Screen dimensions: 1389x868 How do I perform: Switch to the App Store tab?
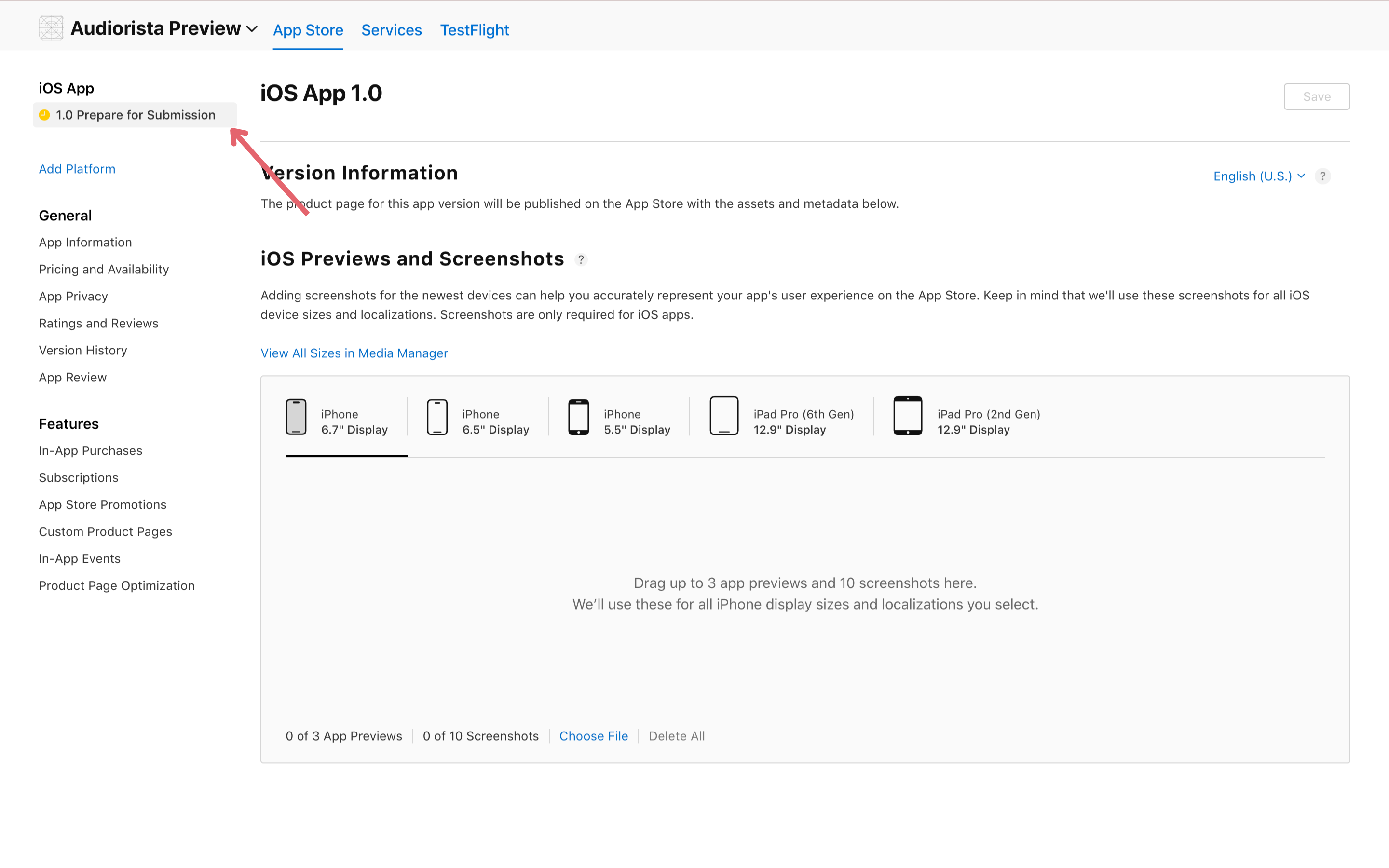pyautogui.click(x=308, y=30)
